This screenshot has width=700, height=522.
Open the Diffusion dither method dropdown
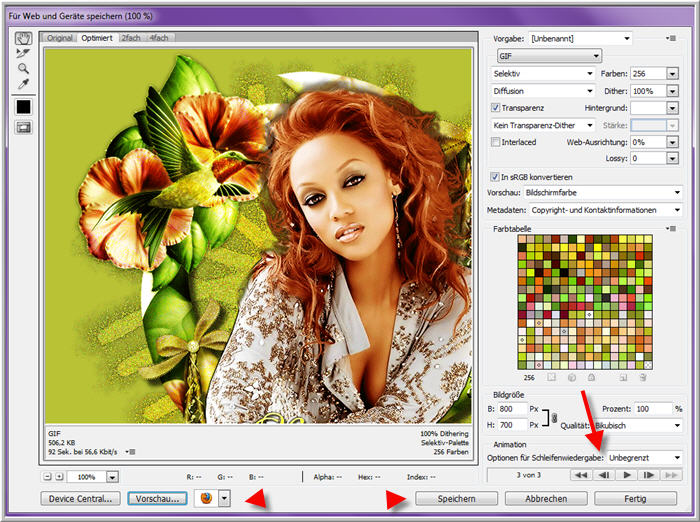coord(543,91)
